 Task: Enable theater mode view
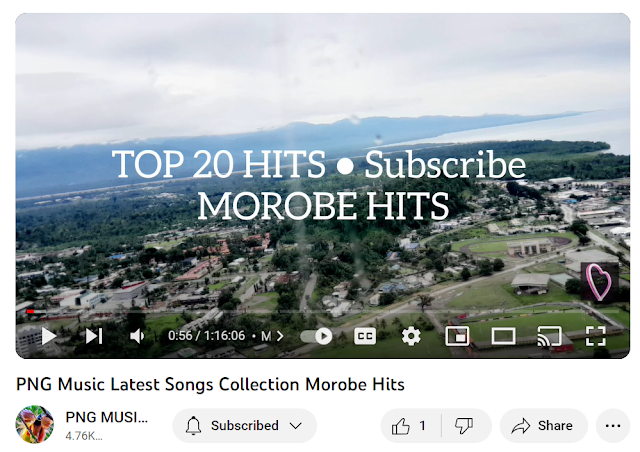(503, 336)
